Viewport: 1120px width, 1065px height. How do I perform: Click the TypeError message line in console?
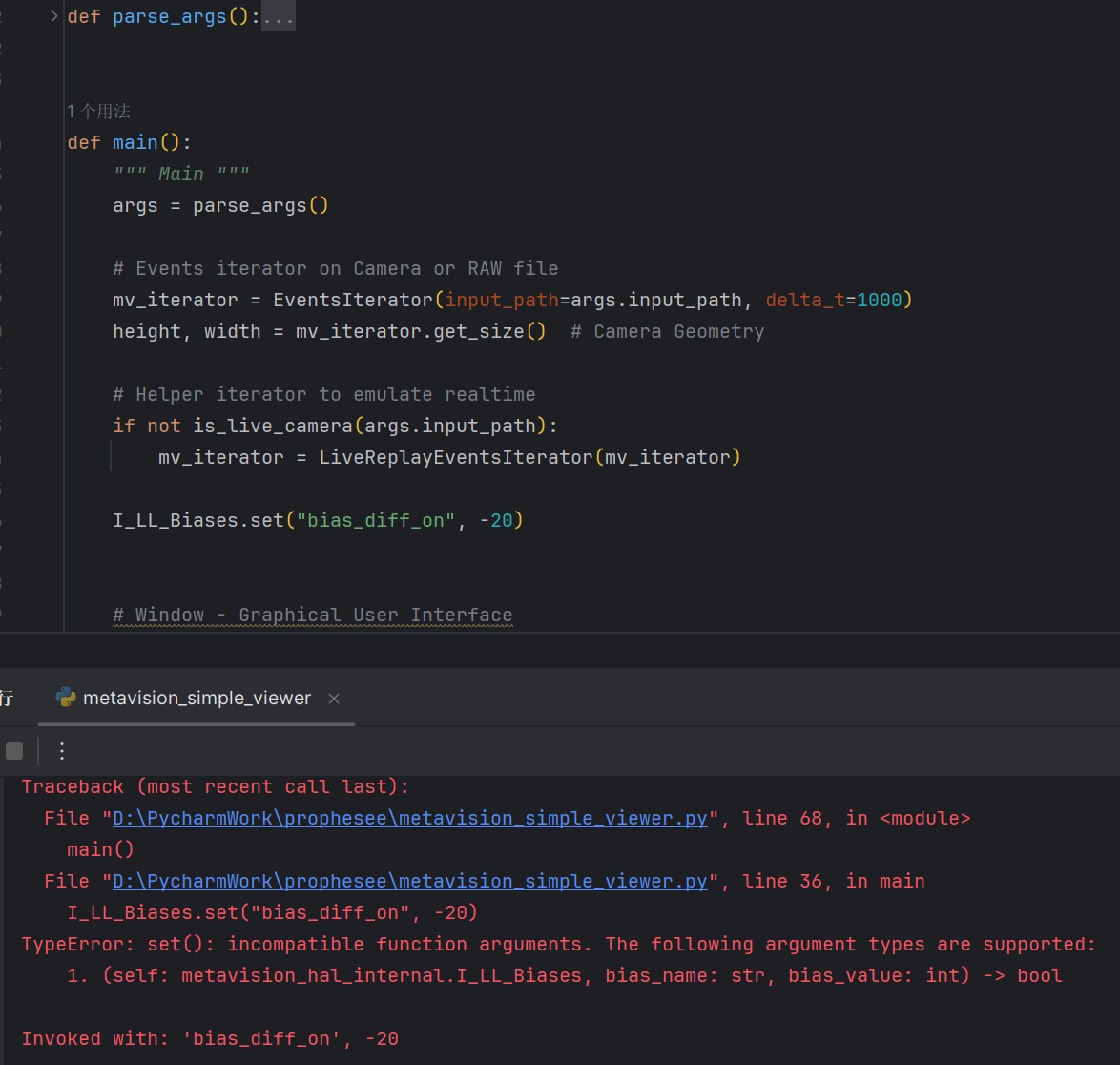click(559, 945)
